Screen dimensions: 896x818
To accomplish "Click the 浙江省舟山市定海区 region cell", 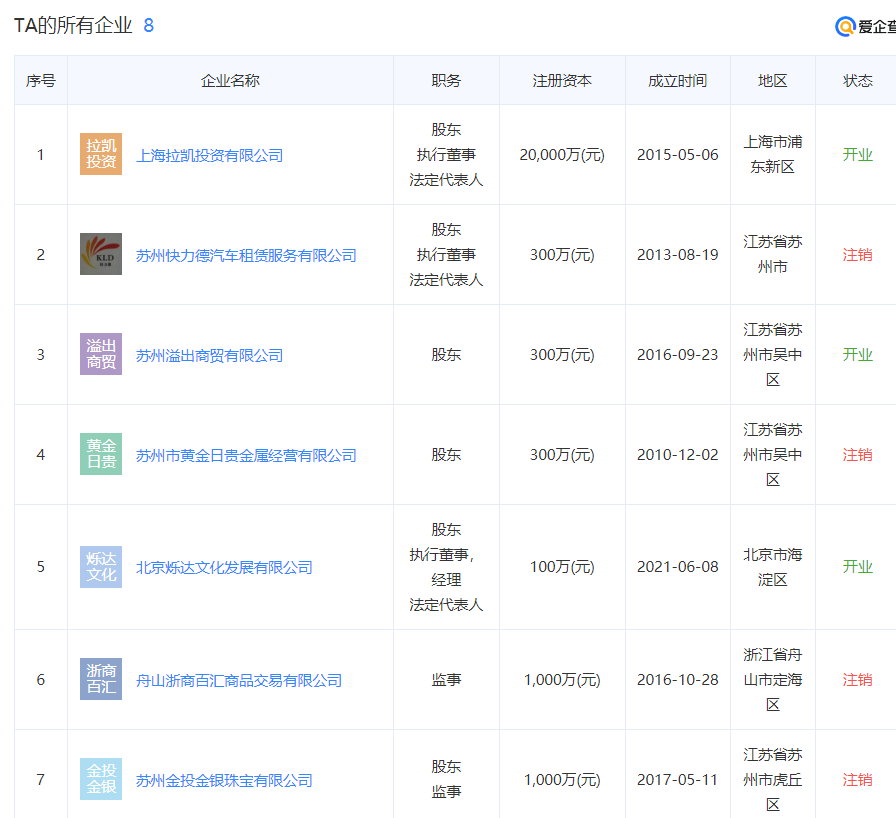I will [x=773, y=679].
